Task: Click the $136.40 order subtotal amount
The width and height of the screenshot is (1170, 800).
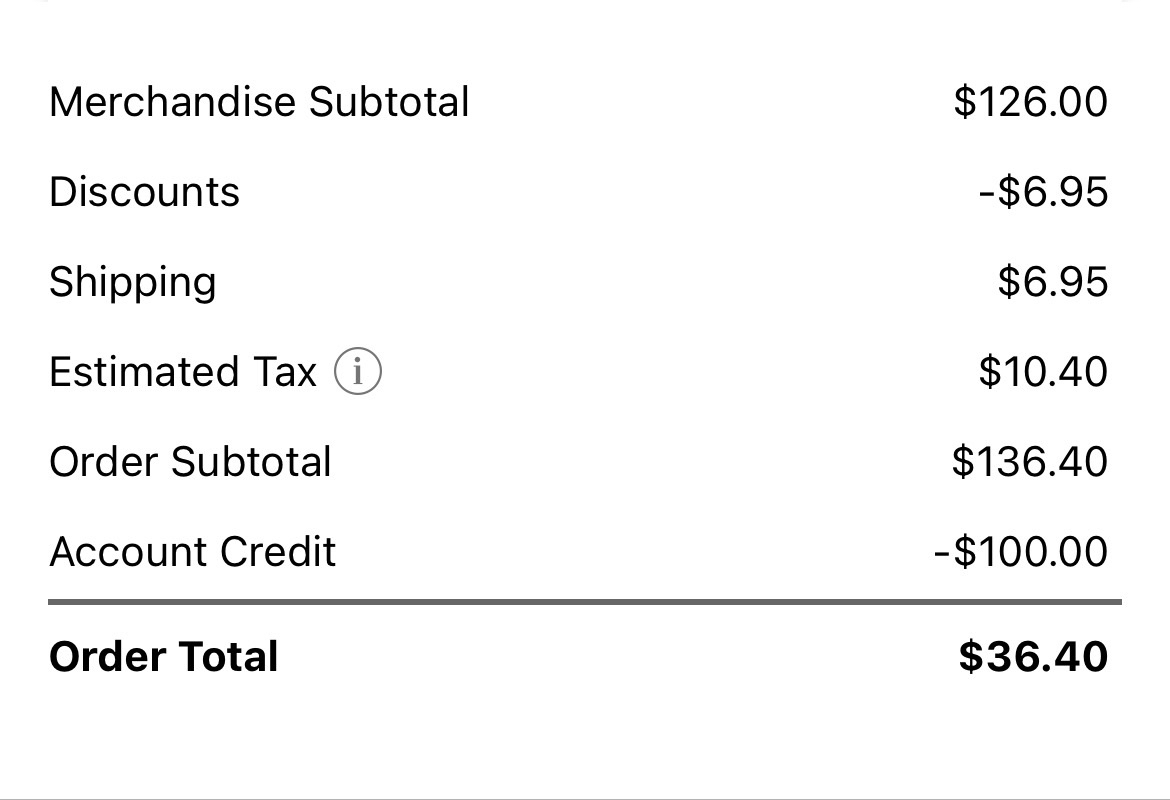Action: click(x=1030, y=461)
